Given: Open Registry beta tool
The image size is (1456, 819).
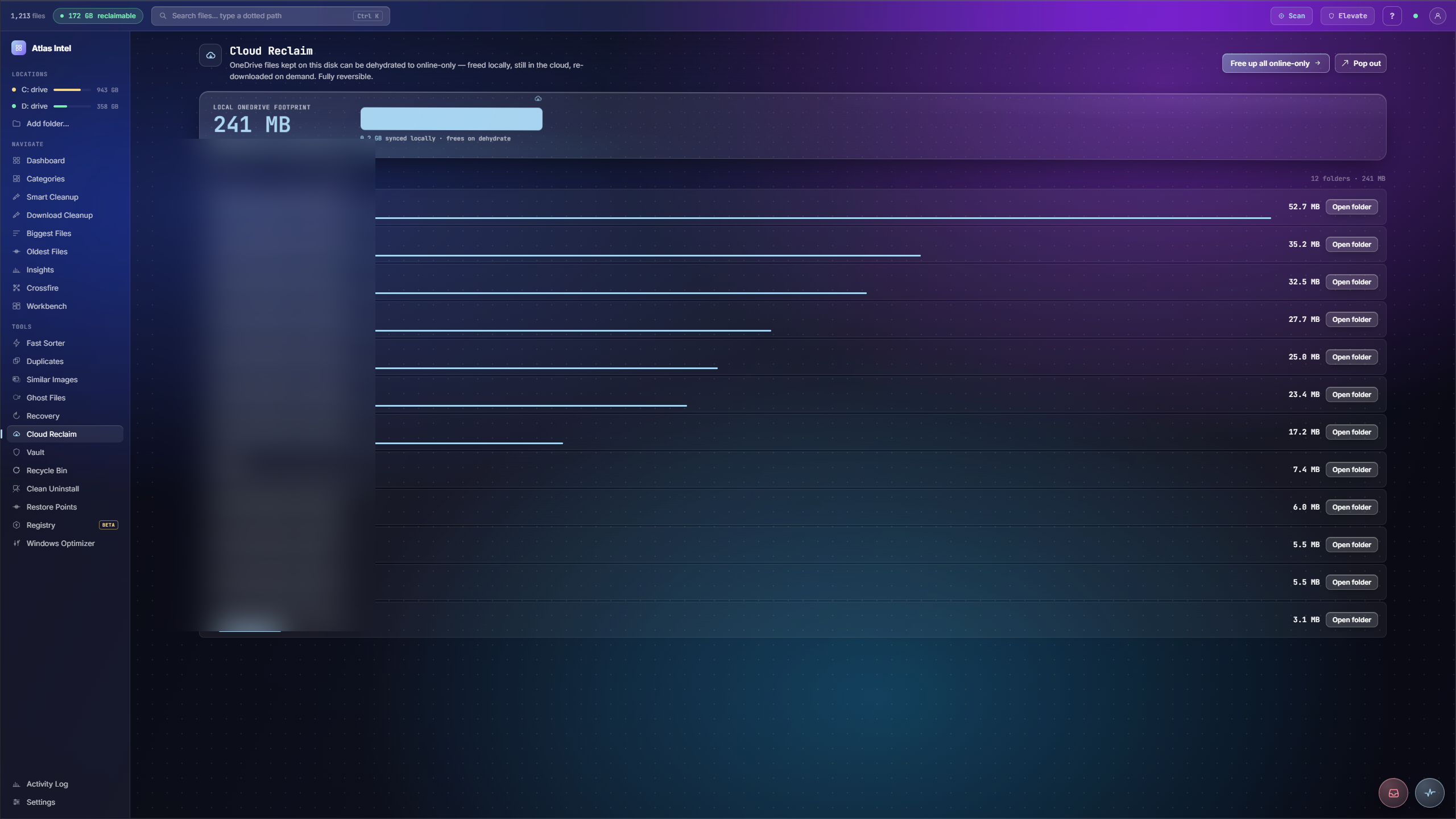Looking at the screenshot, I should (65, 525).
